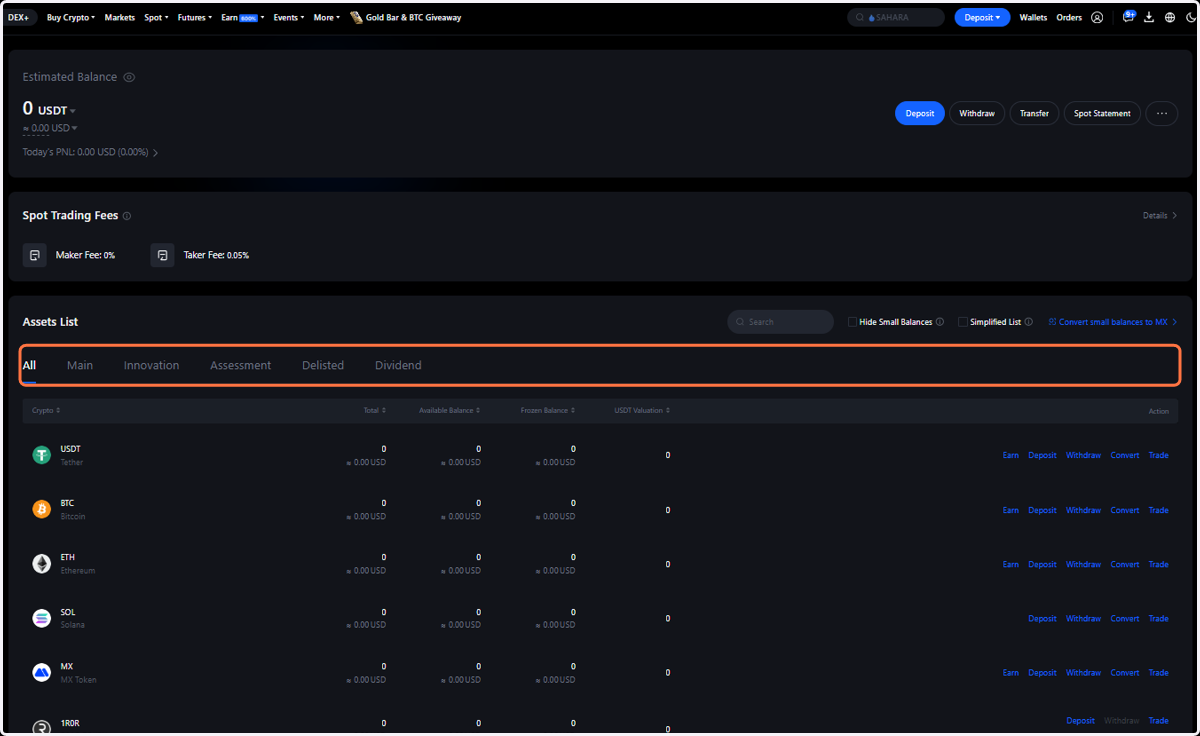Click the Spot Trading Fees info icon
1200x736 pixels.
pos(127,216)
